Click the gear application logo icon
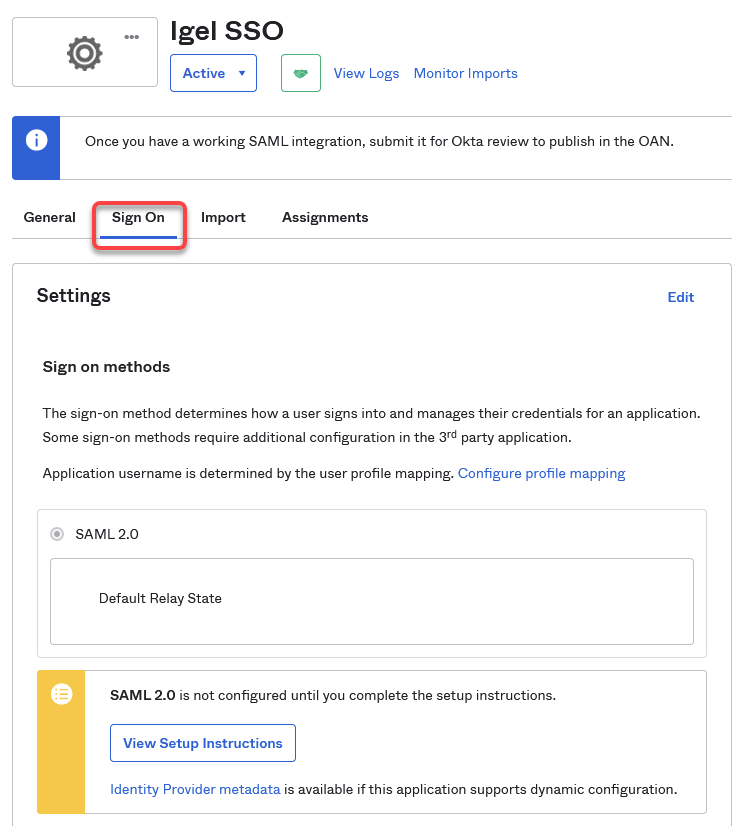Image resolution: width=732 pixels, height=826 pixels. point(85,53)
